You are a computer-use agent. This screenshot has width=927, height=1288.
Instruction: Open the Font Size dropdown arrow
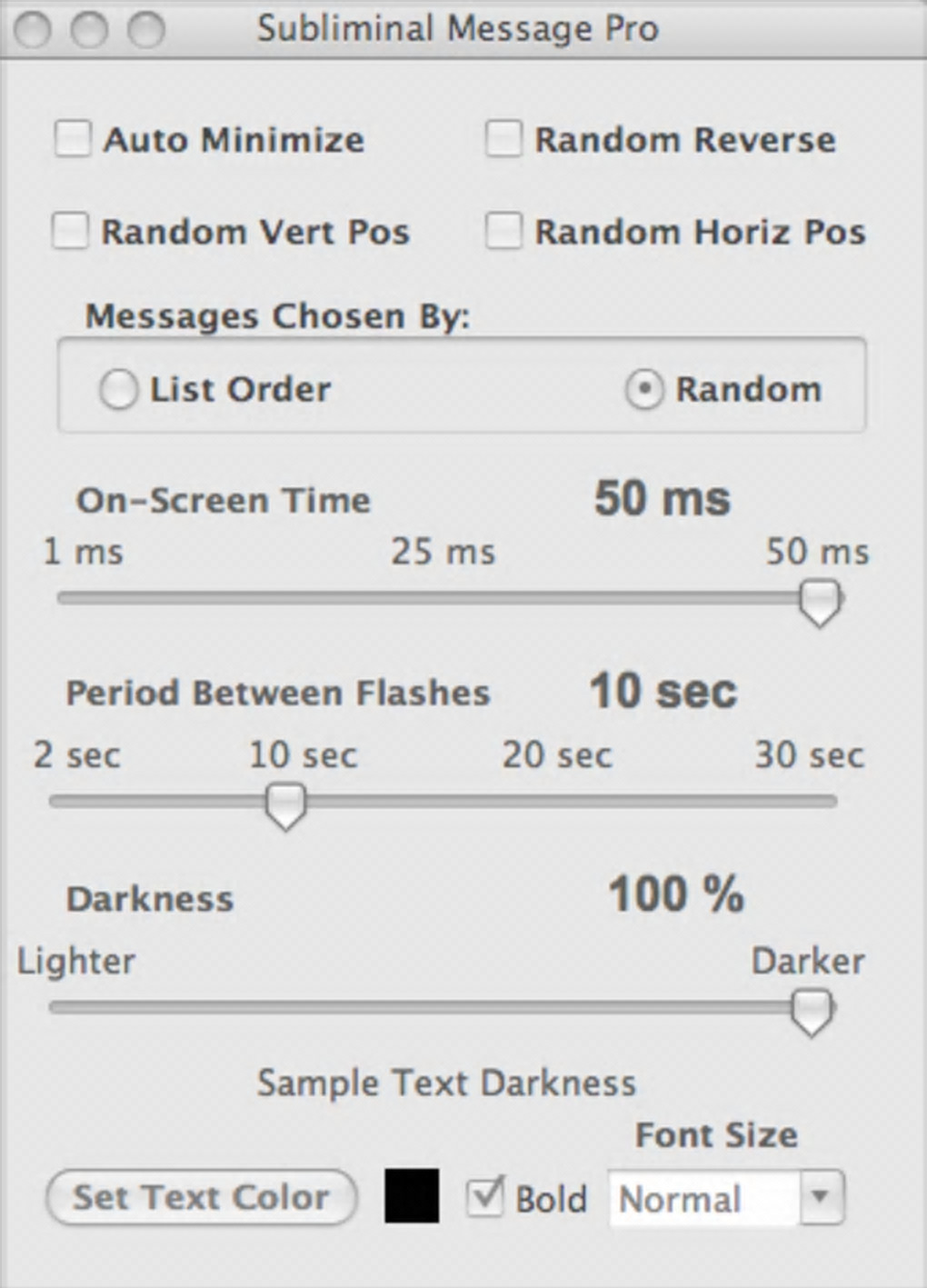821,1197
